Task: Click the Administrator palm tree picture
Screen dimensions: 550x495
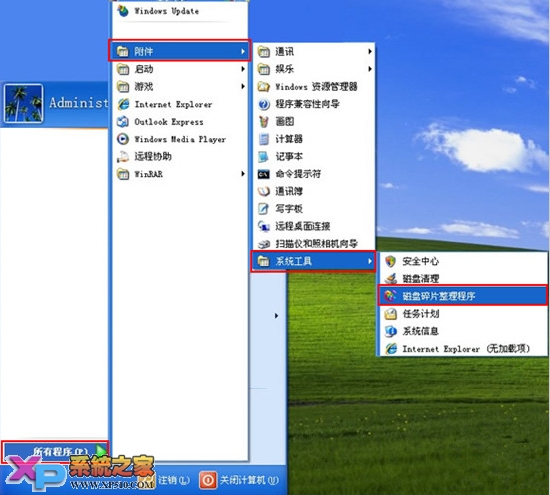Action: click(x=24, y=103)
